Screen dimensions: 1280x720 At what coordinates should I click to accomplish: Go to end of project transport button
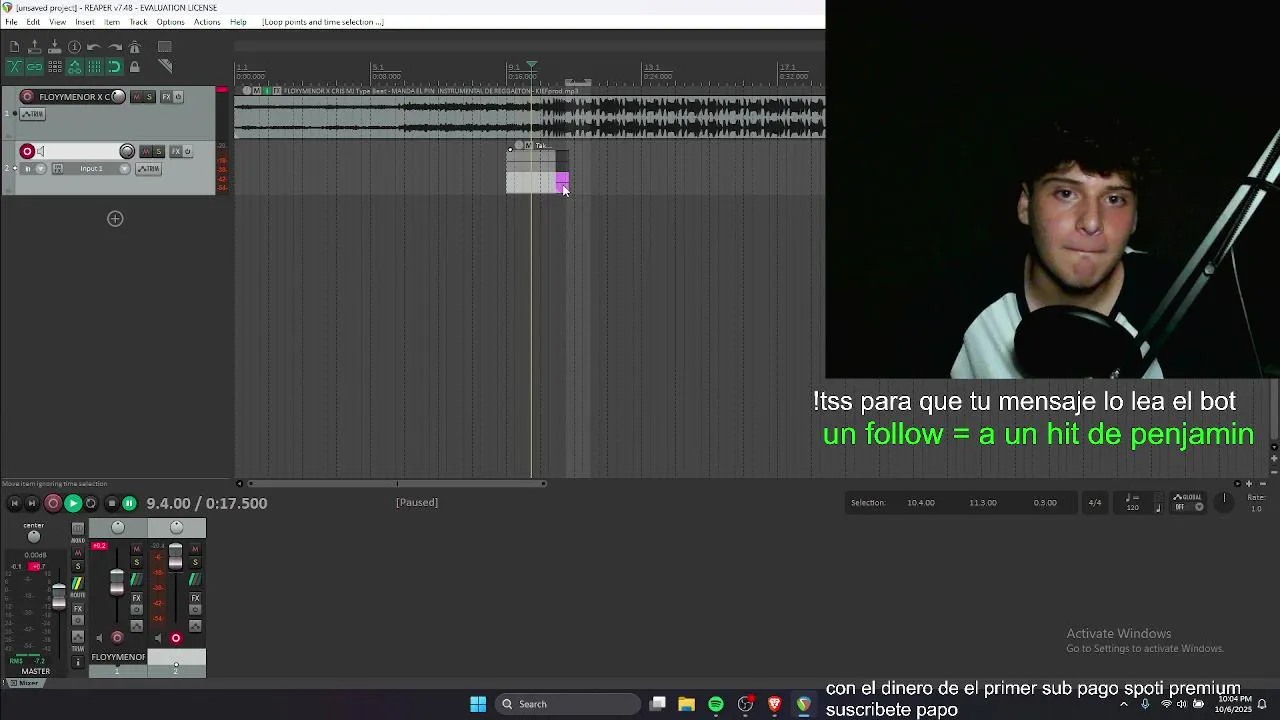(x=32, y=504)
